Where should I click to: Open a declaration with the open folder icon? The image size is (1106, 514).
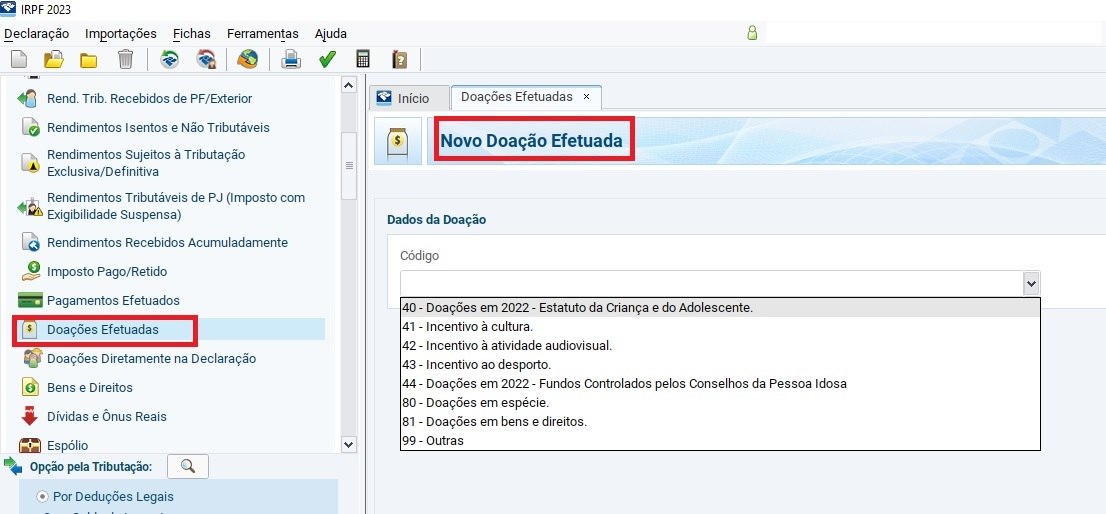point(53,60)
